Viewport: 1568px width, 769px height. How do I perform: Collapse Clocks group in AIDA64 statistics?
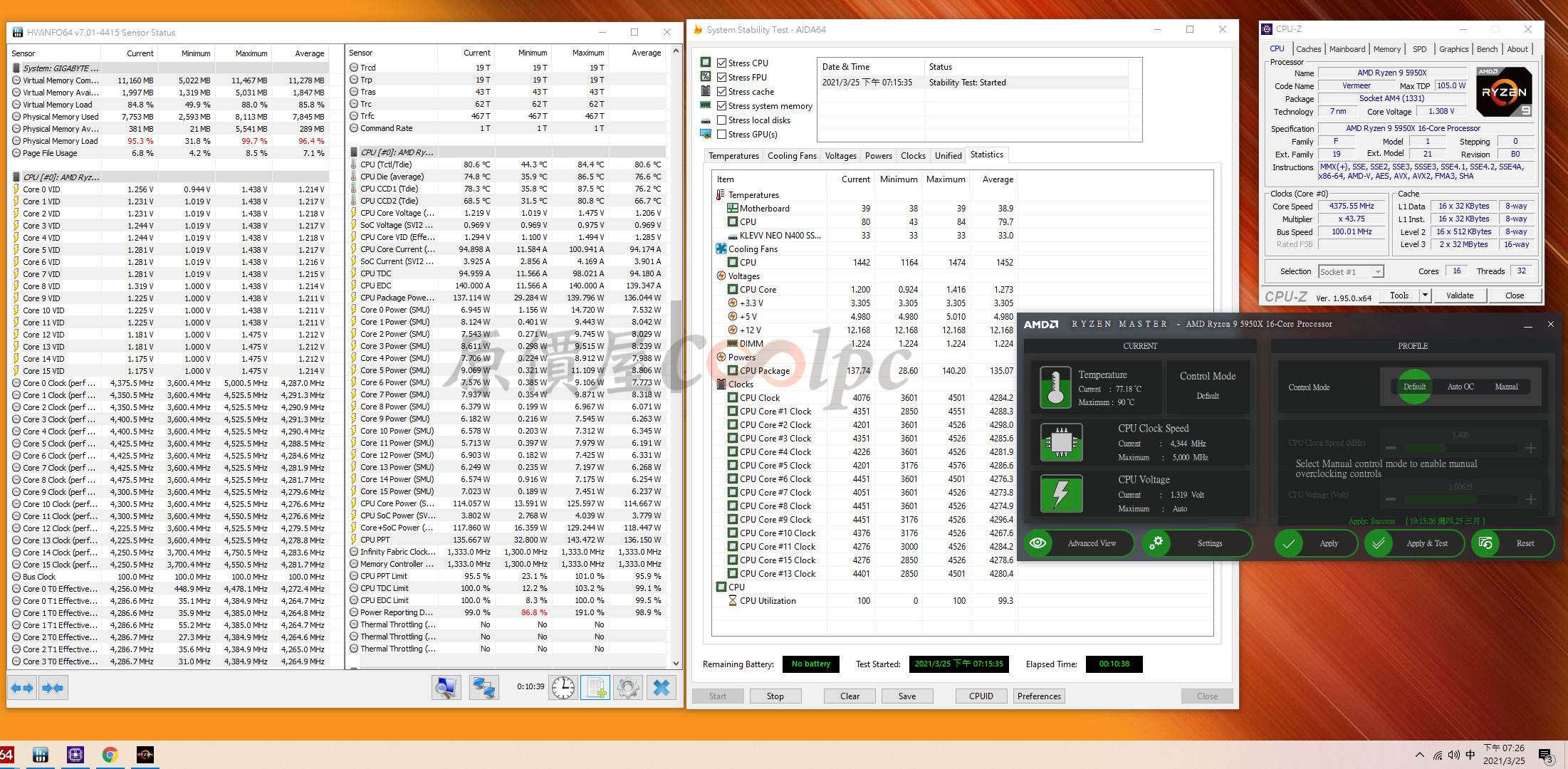721,384
